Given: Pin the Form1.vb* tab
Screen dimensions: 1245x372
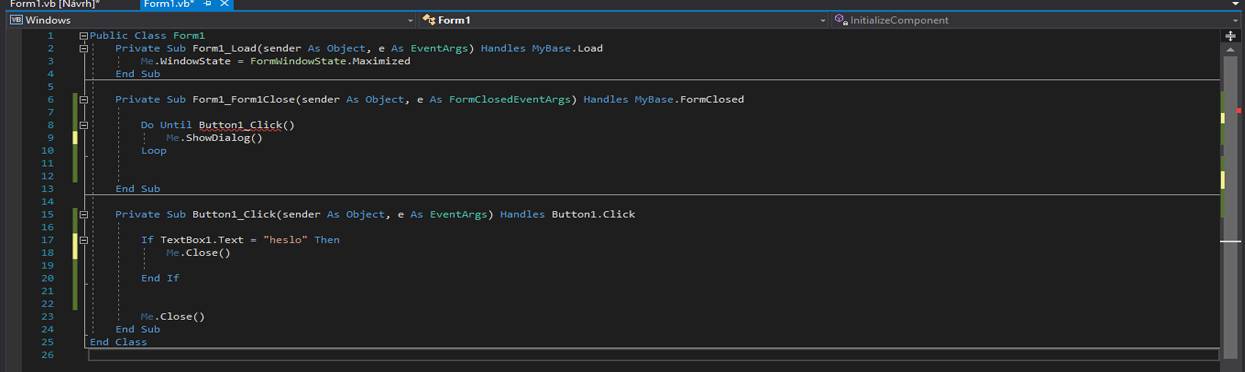Looking at the screenshot, I should tap(207, 4).
